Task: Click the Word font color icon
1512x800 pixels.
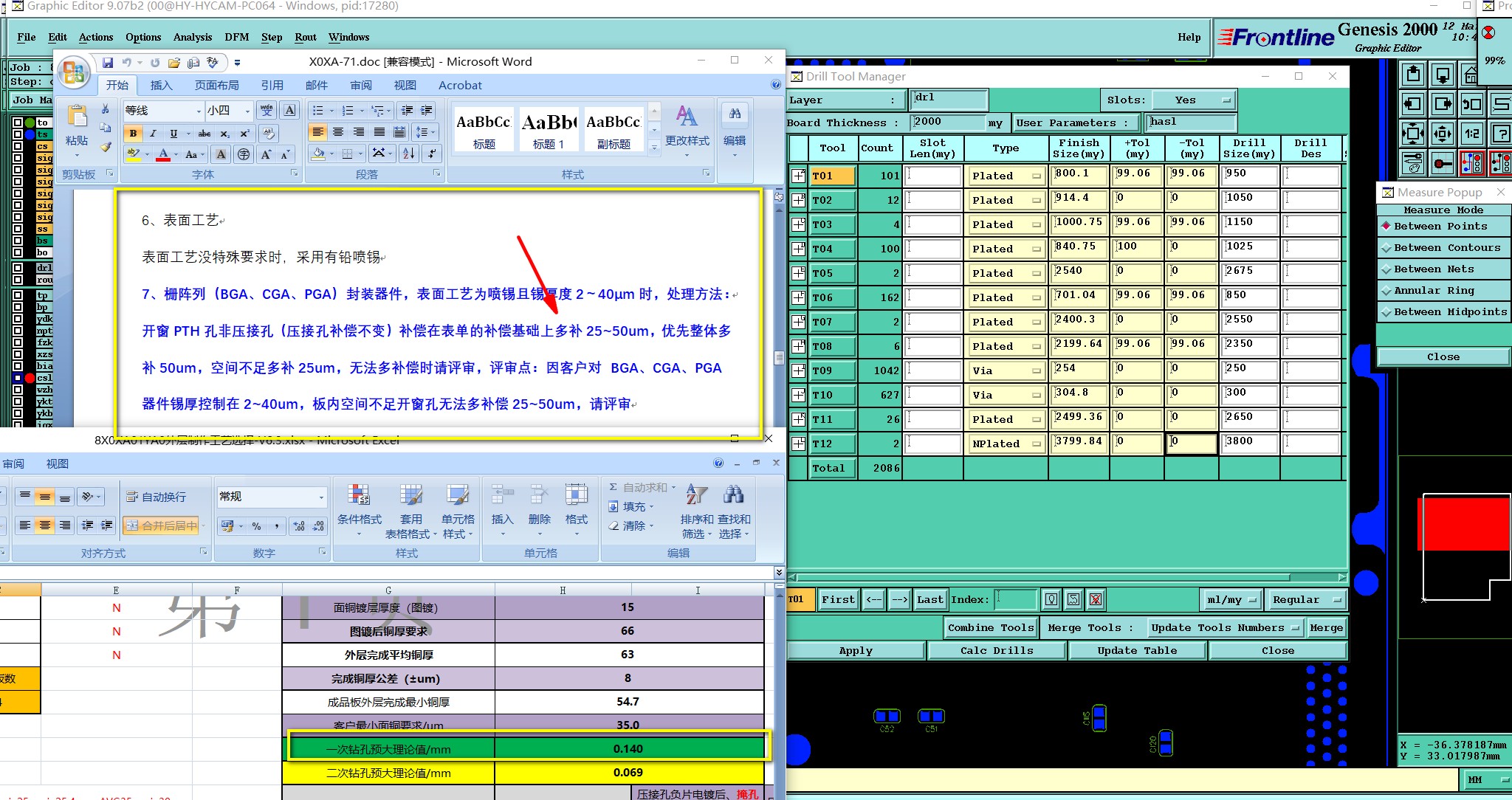Action: pos(164,154)
